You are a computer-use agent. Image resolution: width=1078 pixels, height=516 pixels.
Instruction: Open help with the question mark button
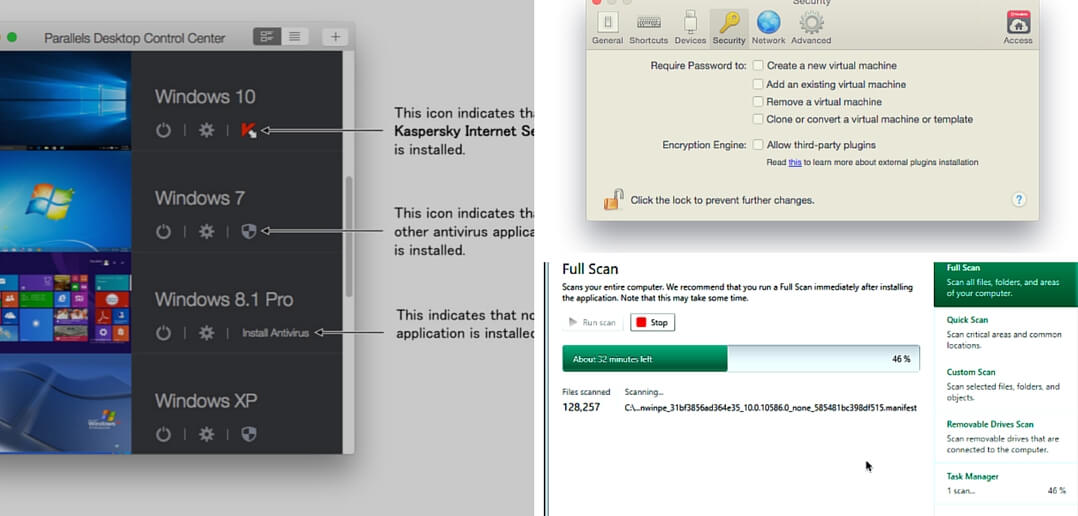1019,200
